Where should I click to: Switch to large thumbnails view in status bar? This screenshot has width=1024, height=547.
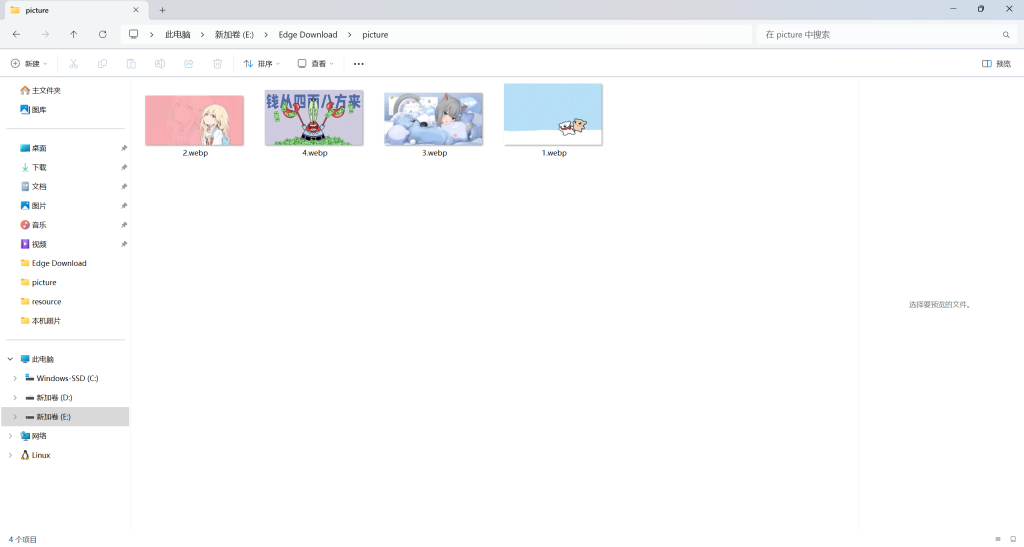1013,539
